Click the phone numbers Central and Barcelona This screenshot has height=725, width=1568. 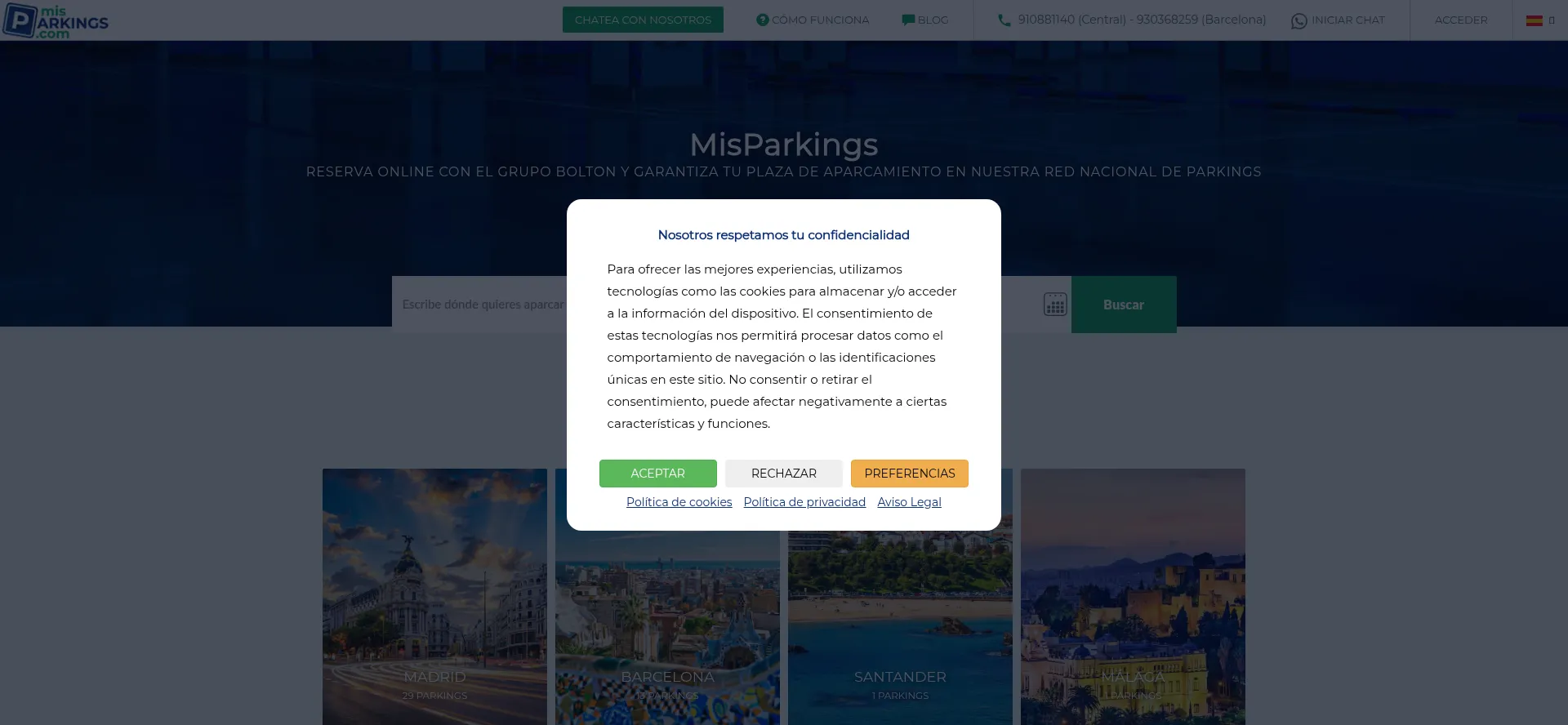pyautogui.click(x=1142, y=20)
